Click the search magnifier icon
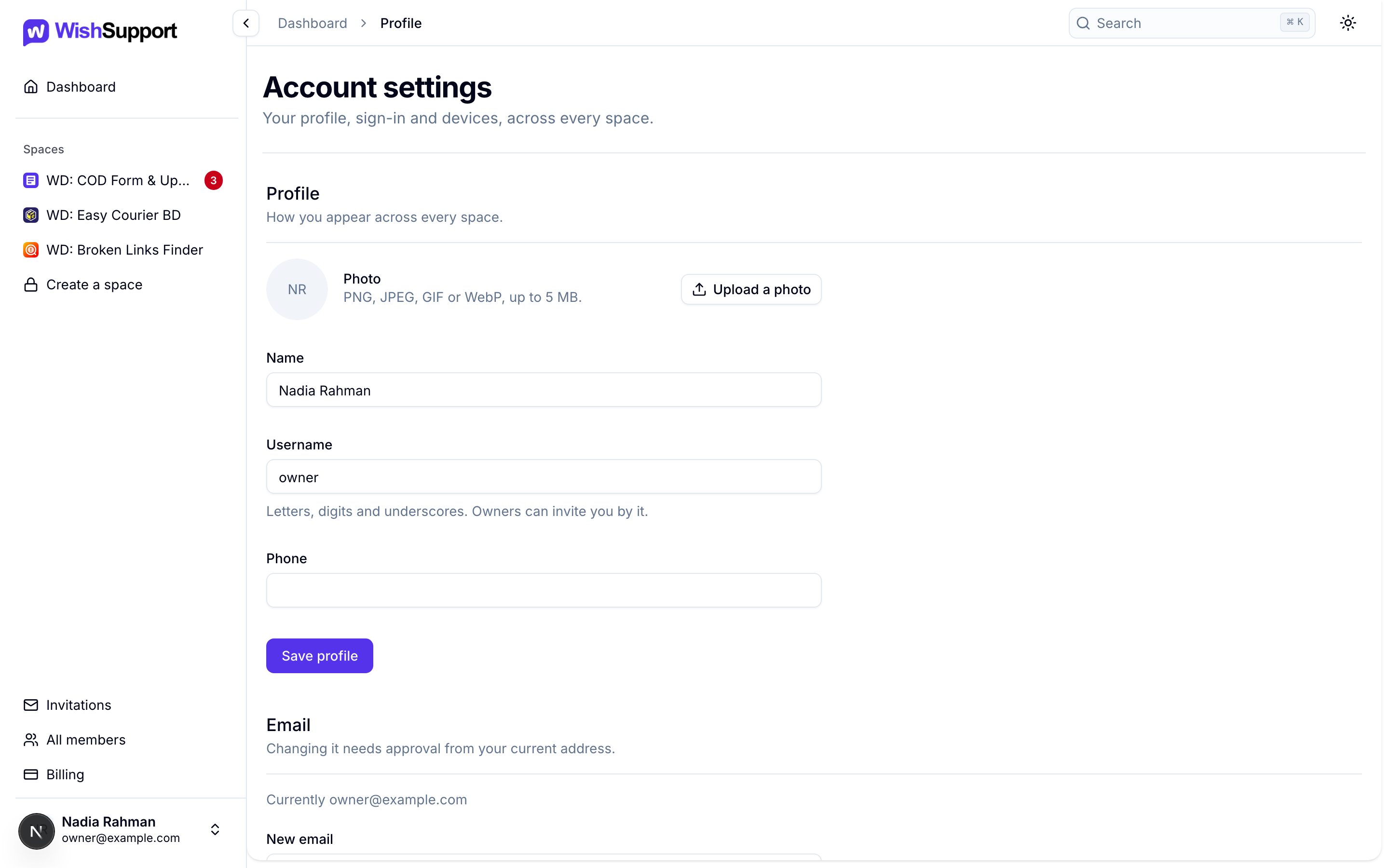Image resolution: width=1389 pixels, height=868 pixels. 1082,24
